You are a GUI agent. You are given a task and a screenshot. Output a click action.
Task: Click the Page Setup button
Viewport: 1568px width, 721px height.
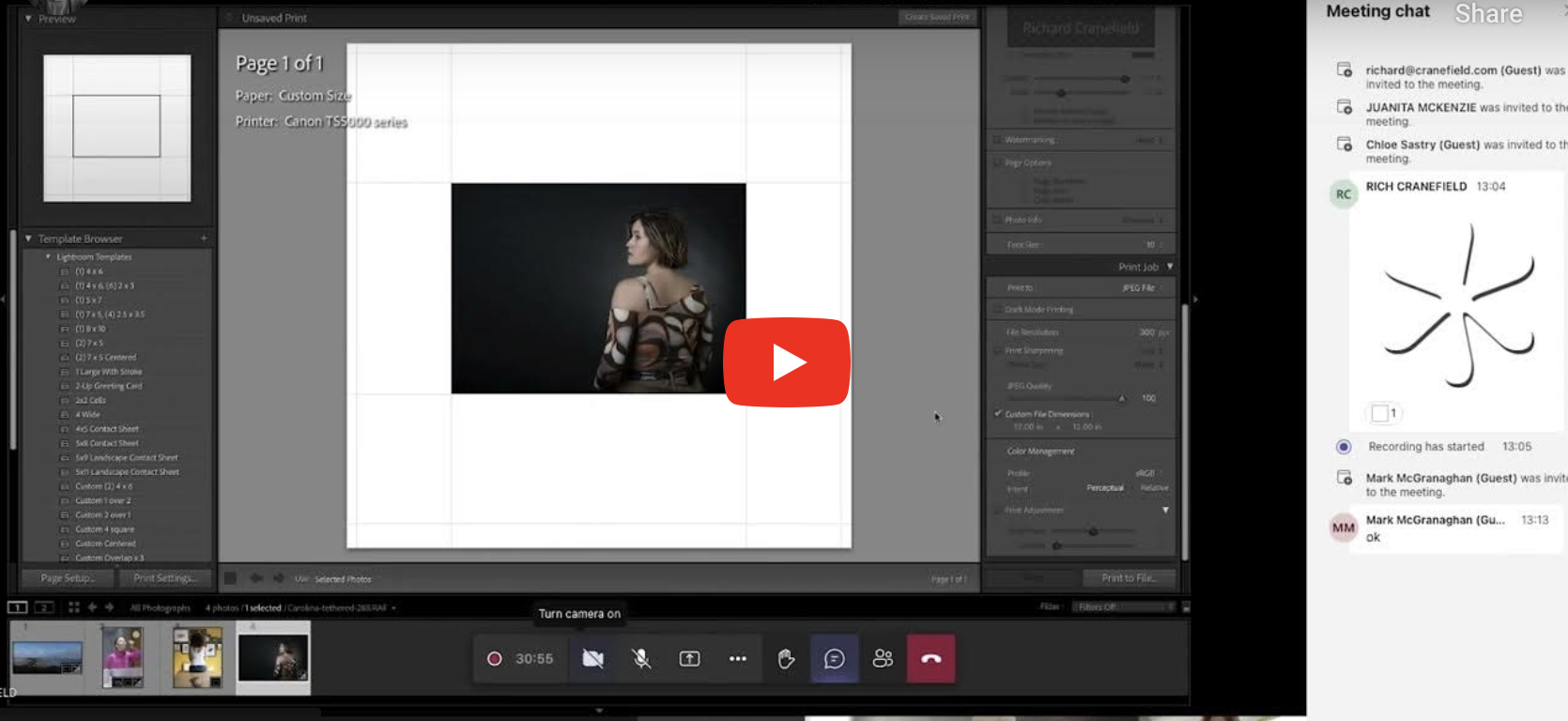pyautogui.click(x=67, y=578)
